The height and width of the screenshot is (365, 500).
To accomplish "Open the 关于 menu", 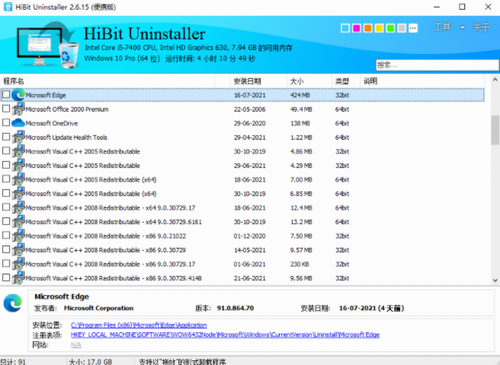I will 481,27.
